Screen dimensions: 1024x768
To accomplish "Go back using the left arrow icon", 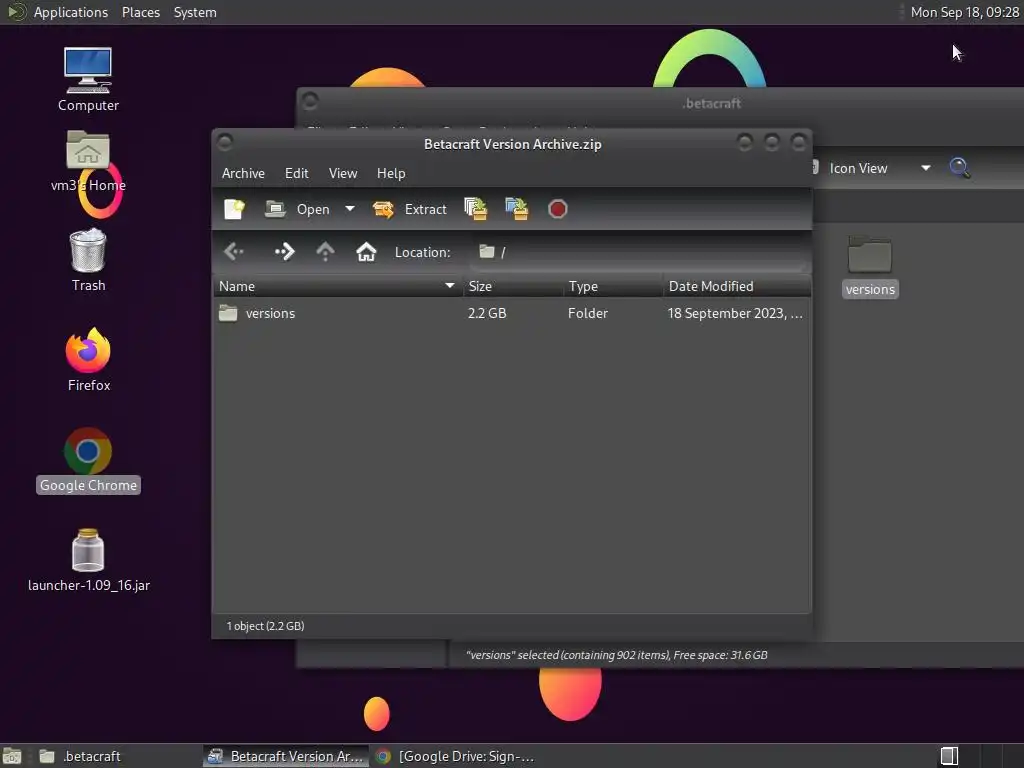I will [234, 251].
